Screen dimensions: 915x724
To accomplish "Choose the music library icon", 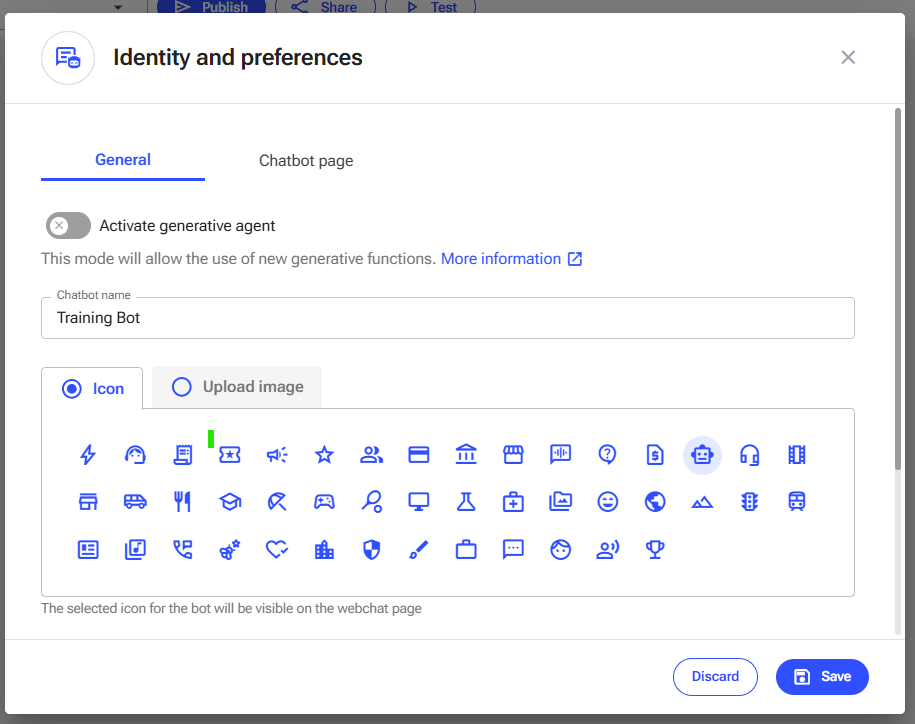I will [135, 550].
